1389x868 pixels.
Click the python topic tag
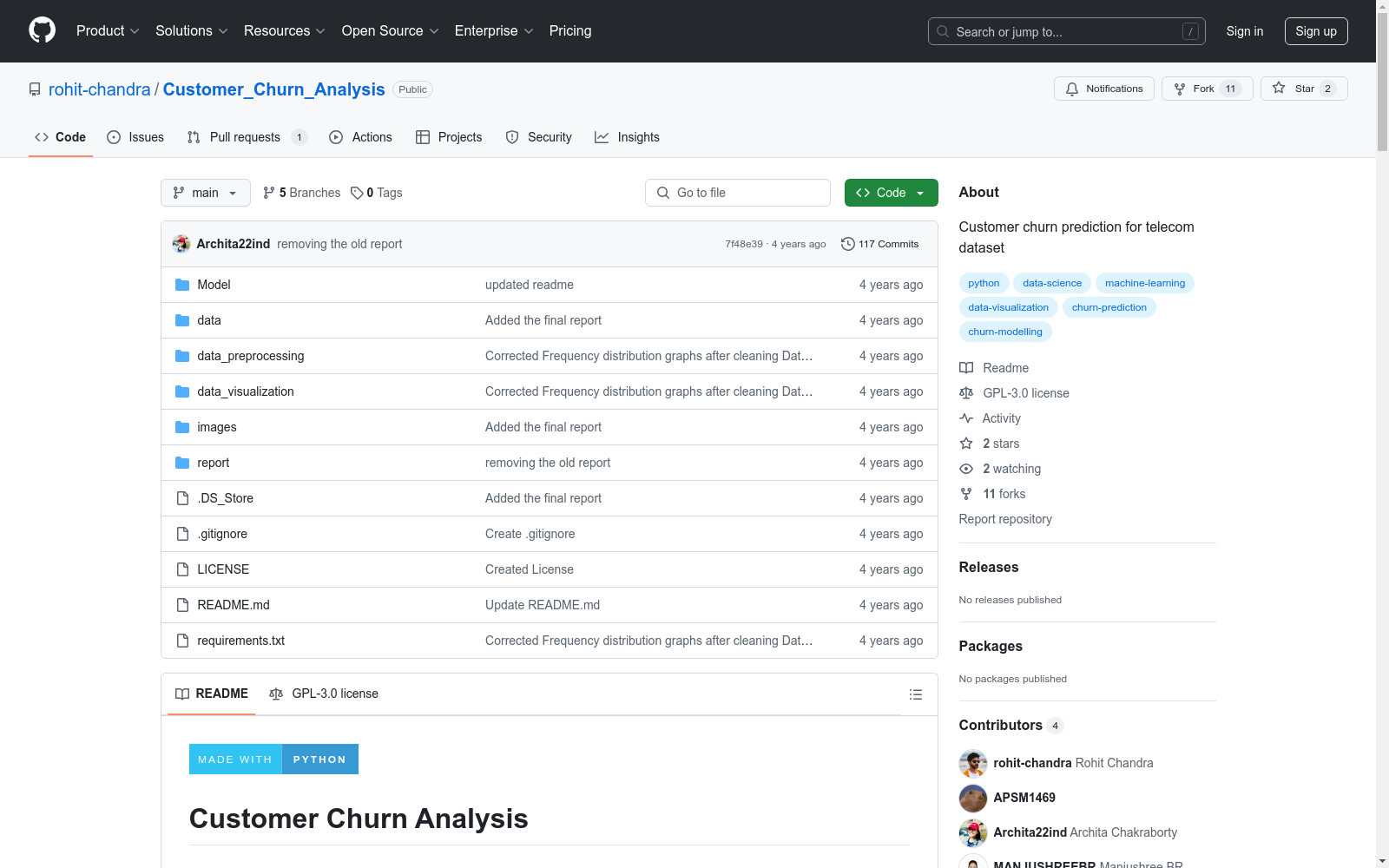coord(984,283)
